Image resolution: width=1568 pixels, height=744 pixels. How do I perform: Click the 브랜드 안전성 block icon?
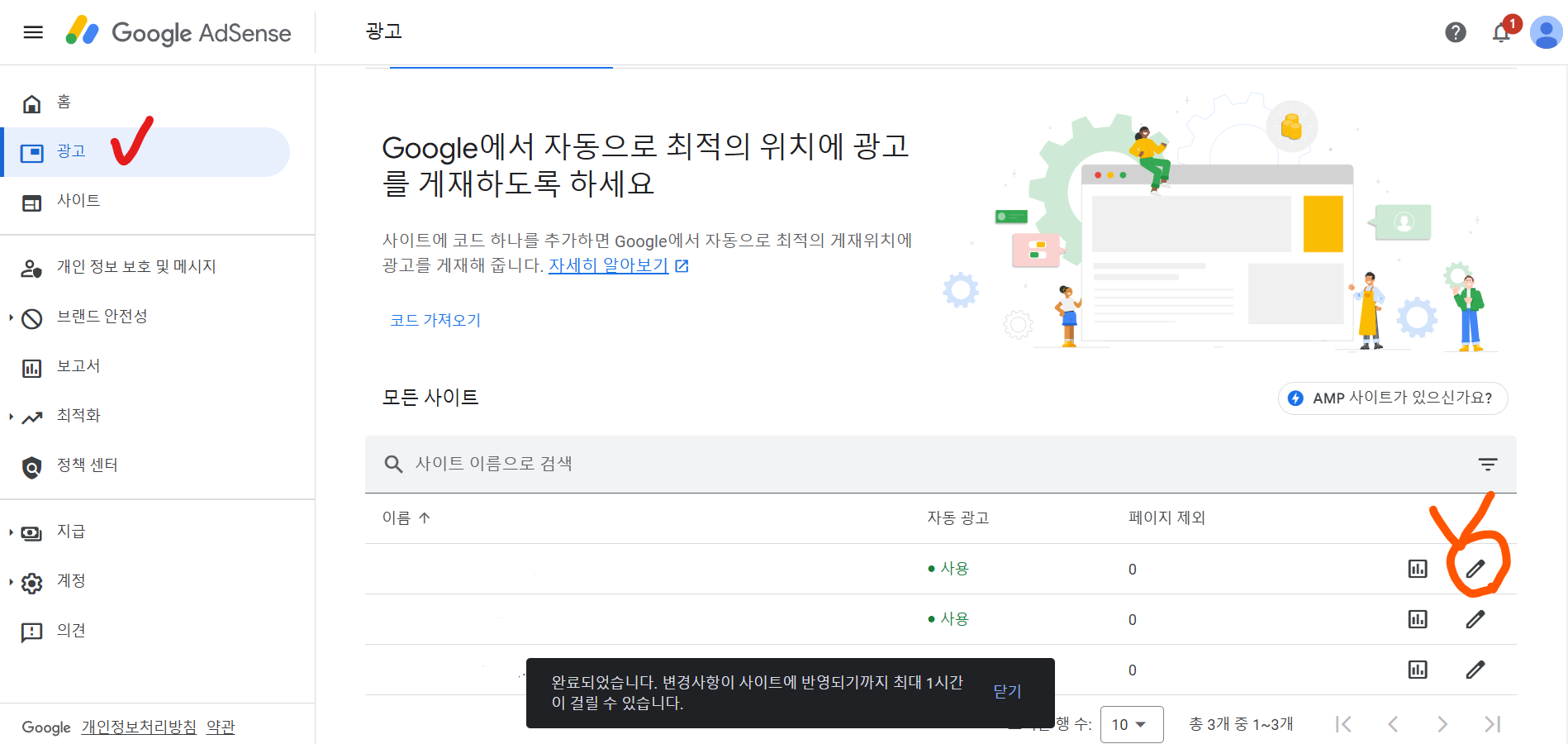(x=31, y=318)
